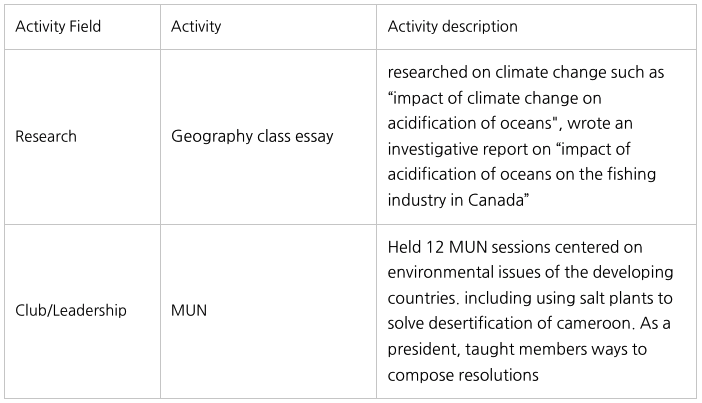Image resolution: width=702 pixels, height=403 pixels.
Task: Click the Activity Field header cell
Action: tap(57, 27)
